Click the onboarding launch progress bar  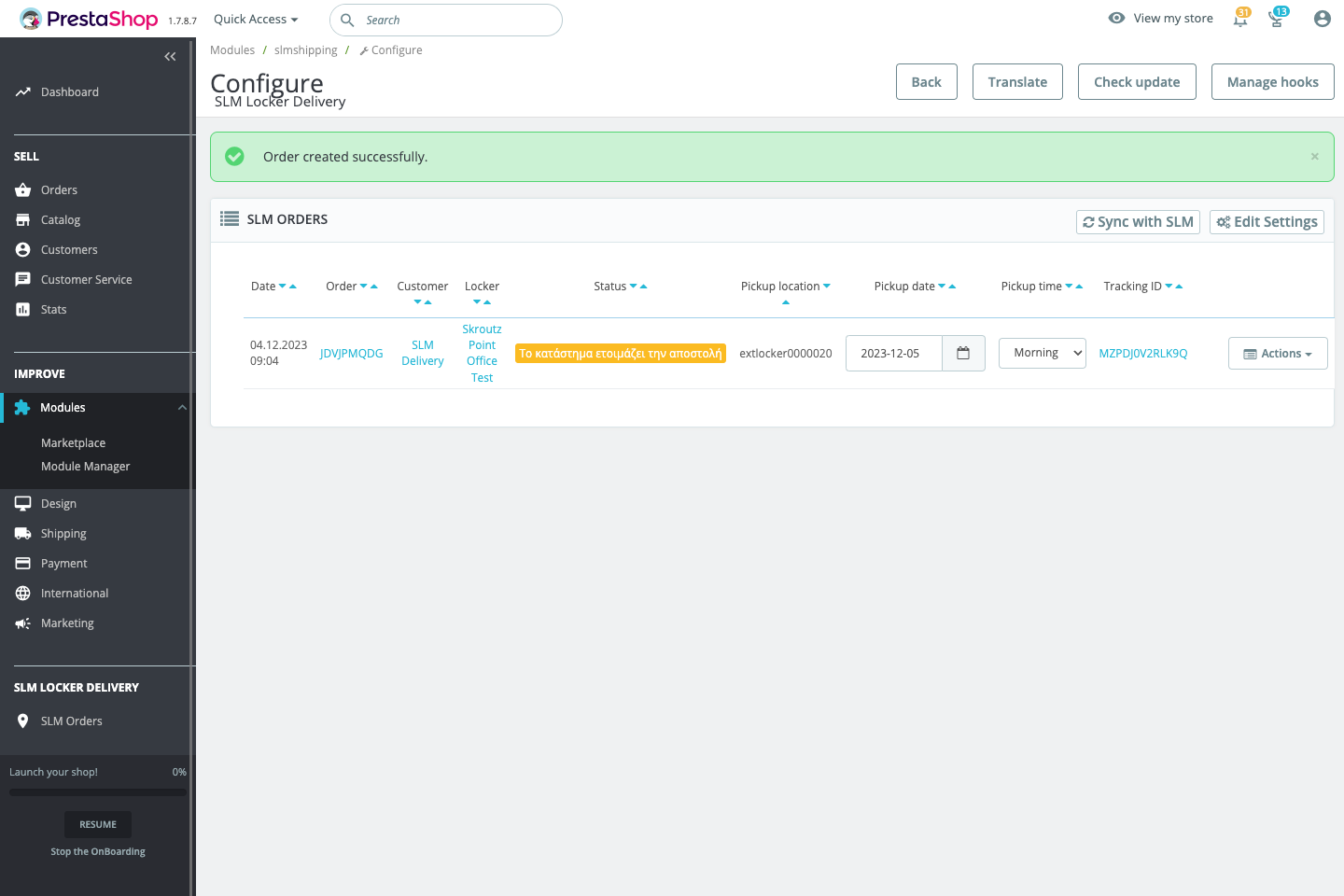[98, 792]
